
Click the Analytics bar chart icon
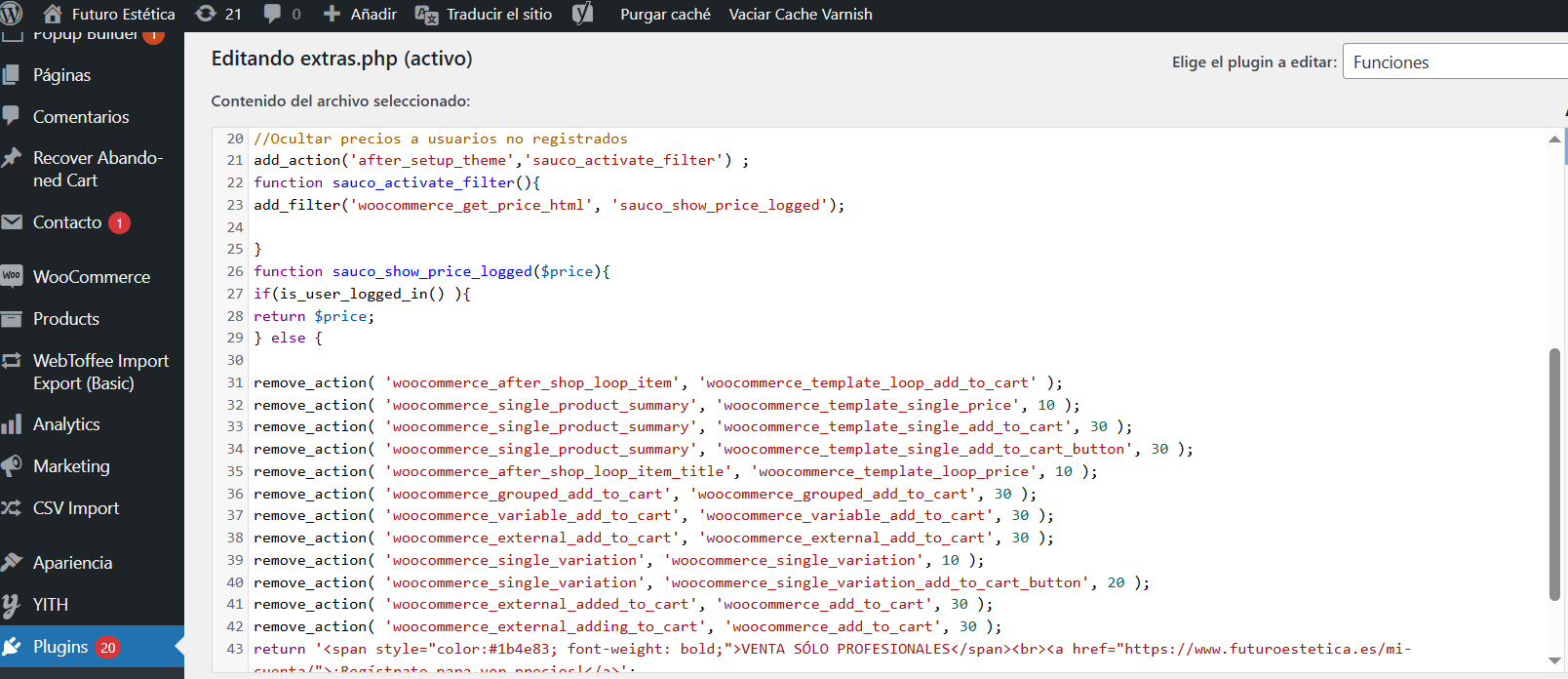point(12,424)
